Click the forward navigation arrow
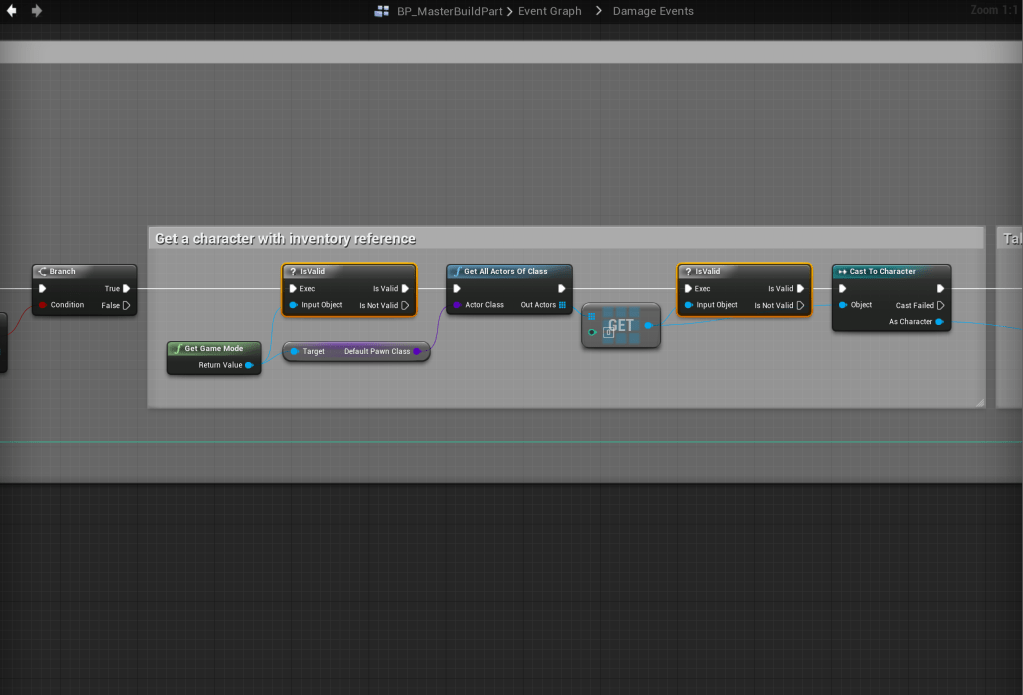The height and width of the screenshot is (695, 1023). click(37, 11)
